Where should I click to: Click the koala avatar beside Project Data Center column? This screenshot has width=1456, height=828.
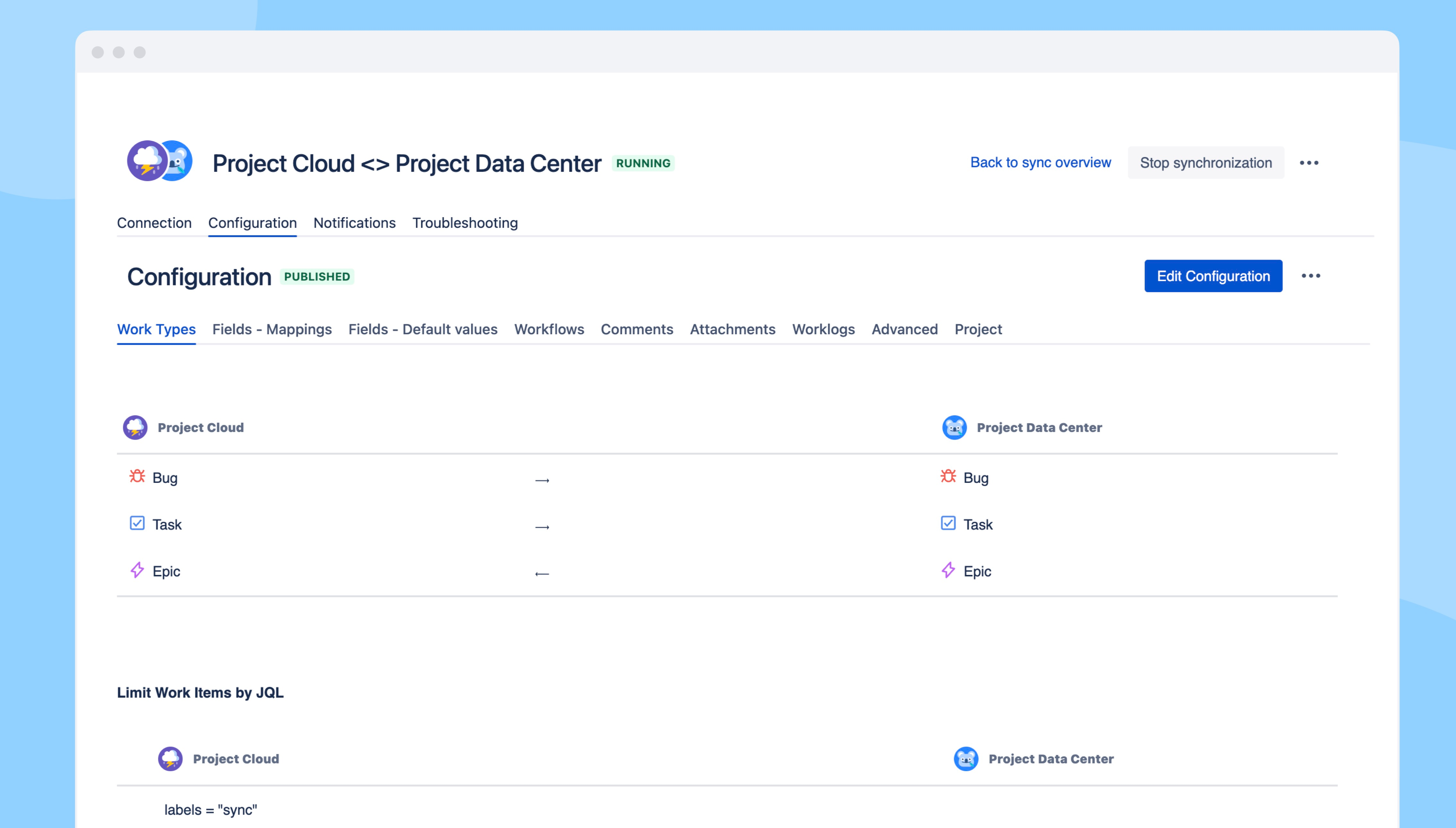coord(954,428)
